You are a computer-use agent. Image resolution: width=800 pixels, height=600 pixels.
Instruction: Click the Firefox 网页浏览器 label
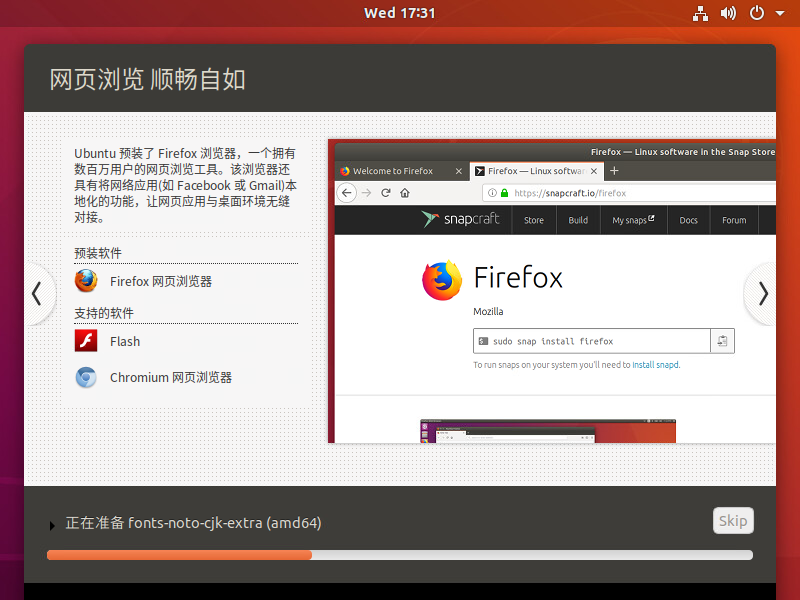(x=161, y=281)
